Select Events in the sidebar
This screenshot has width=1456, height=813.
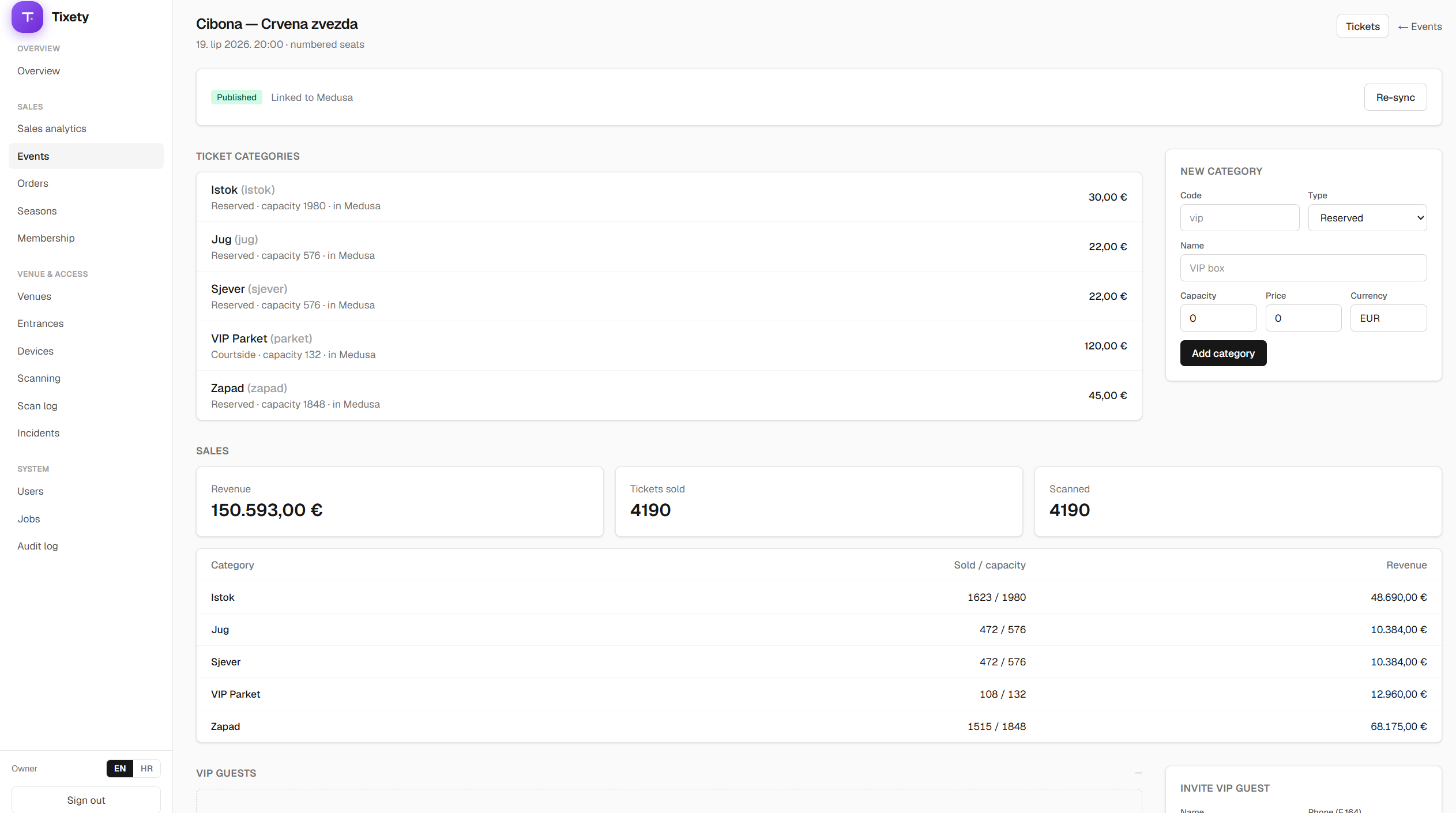pos(86,156)
